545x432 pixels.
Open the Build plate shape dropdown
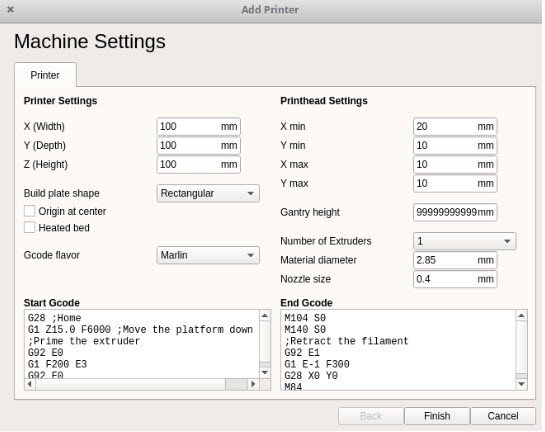point(208,193)
